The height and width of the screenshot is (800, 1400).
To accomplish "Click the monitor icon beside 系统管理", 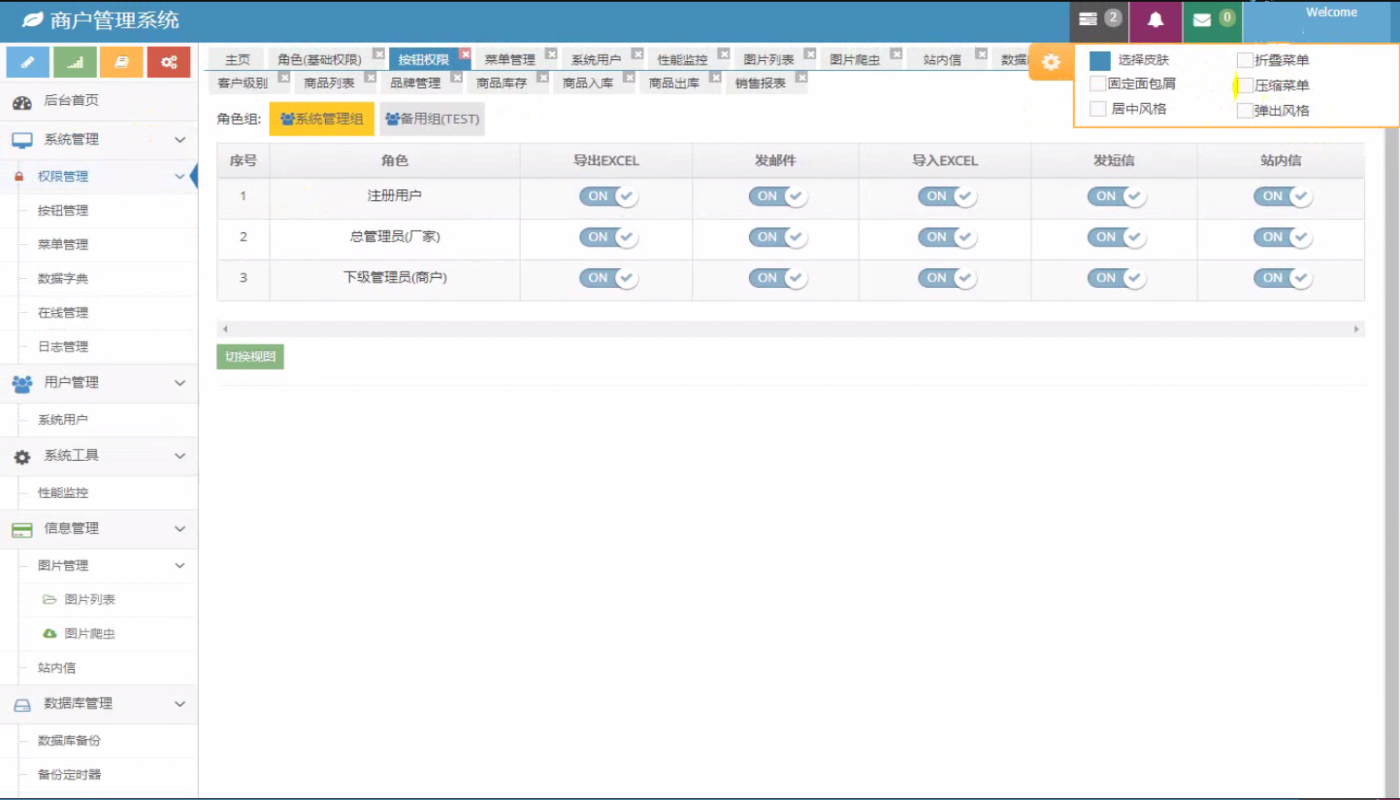I will tap(22, 140).
